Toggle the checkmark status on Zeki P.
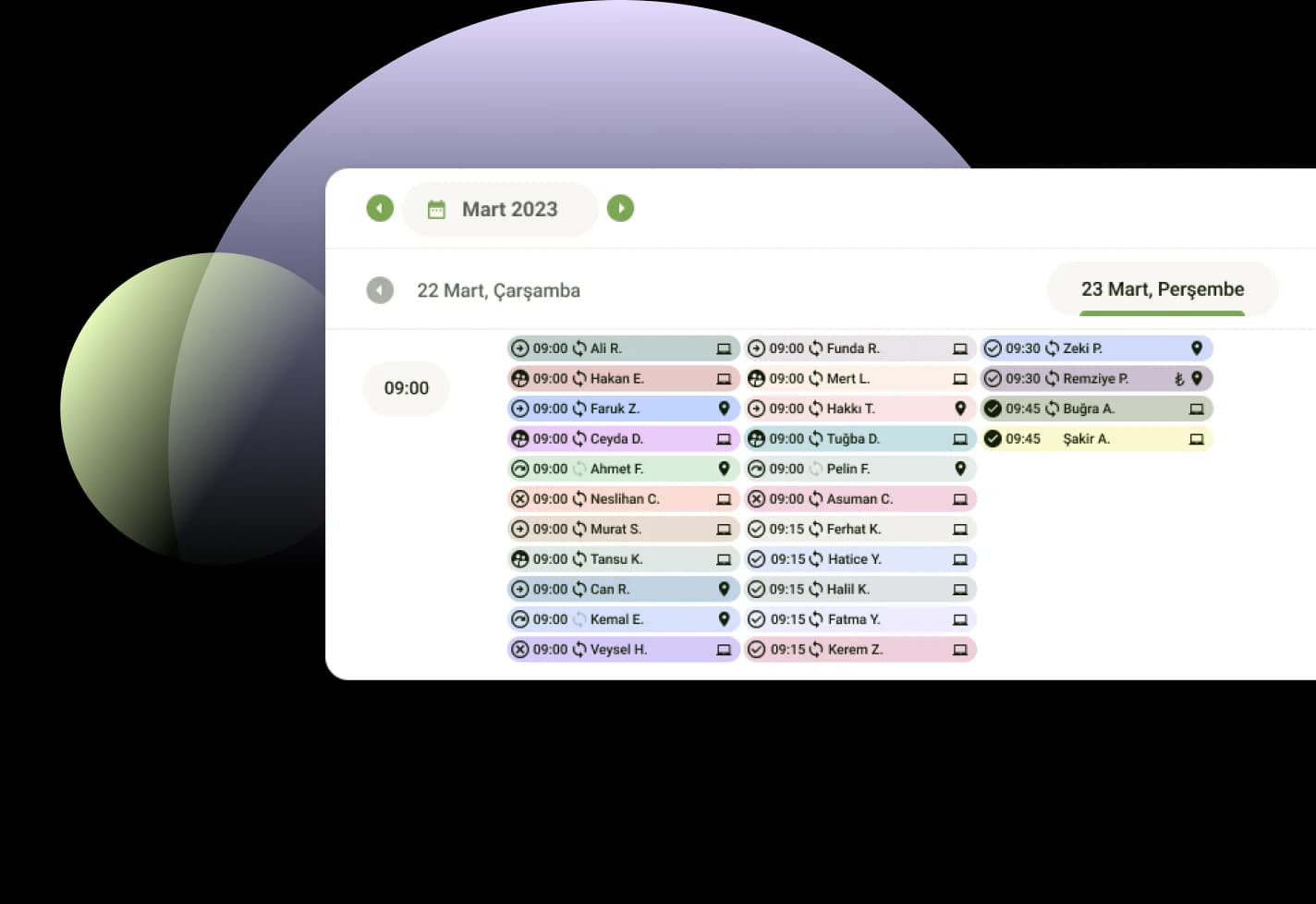Viewport: 1316px width, 904px height. pyautogui.click(x=993, y=348)
